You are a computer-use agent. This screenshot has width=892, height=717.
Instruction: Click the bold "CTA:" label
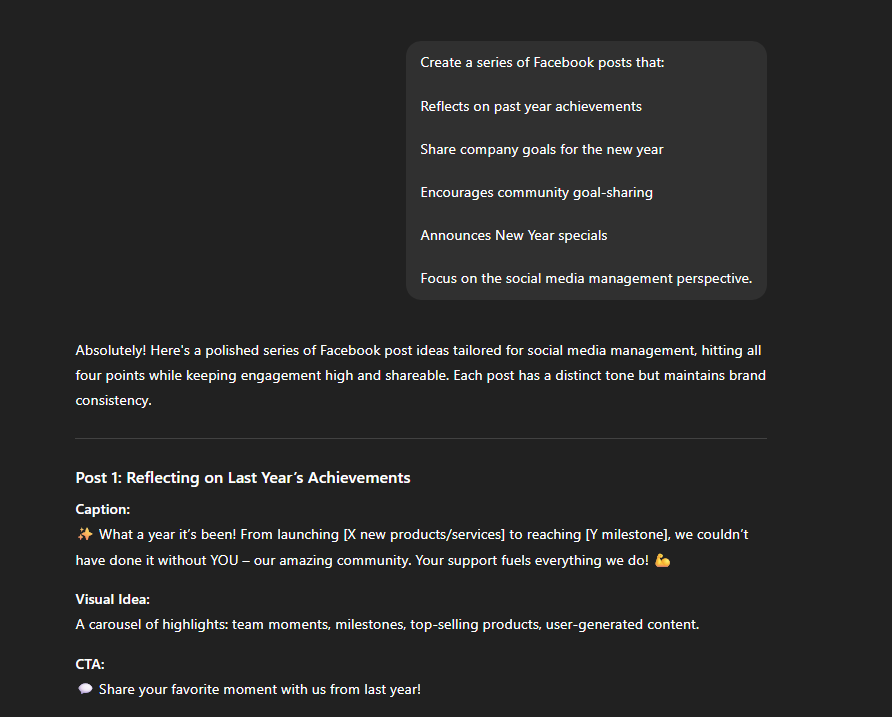[x=90, y=664]
